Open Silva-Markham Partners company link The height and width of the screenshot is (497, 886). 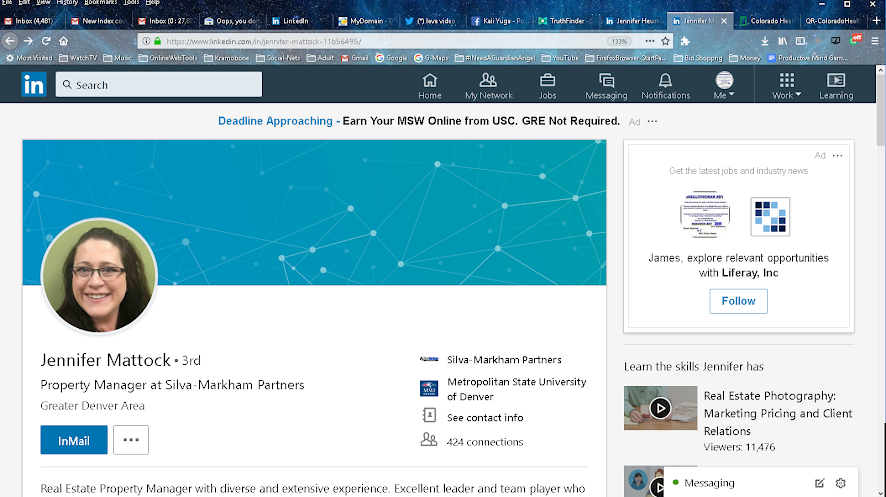(504, 359)
